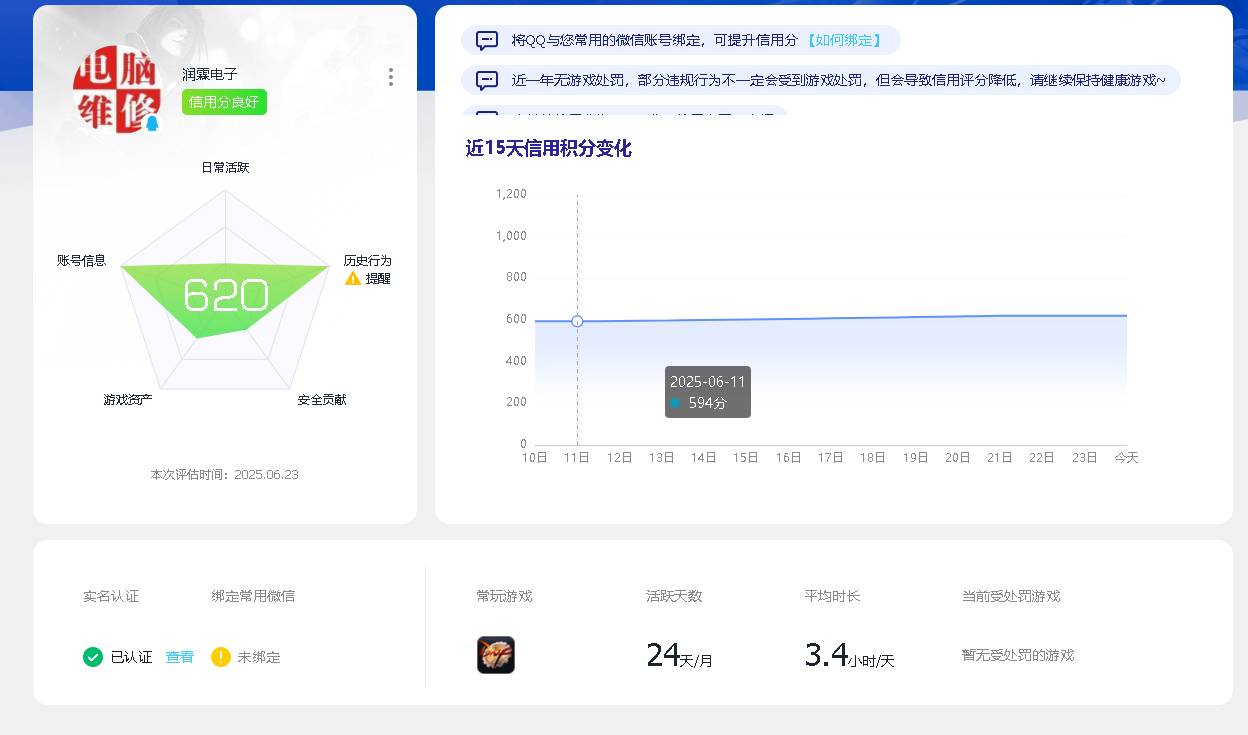Click the green checkmark icon before 已认证
This screenshot has height=735, width=1248.
tap(92, 657)
